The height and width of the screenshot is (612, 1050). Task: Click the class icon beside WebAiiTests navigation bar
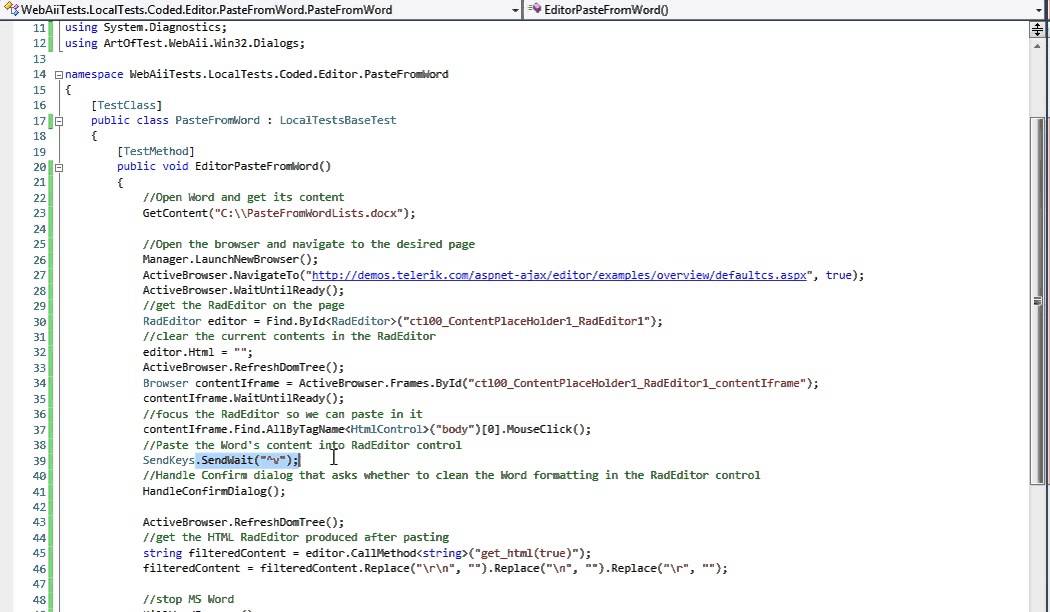coord(11,9)
